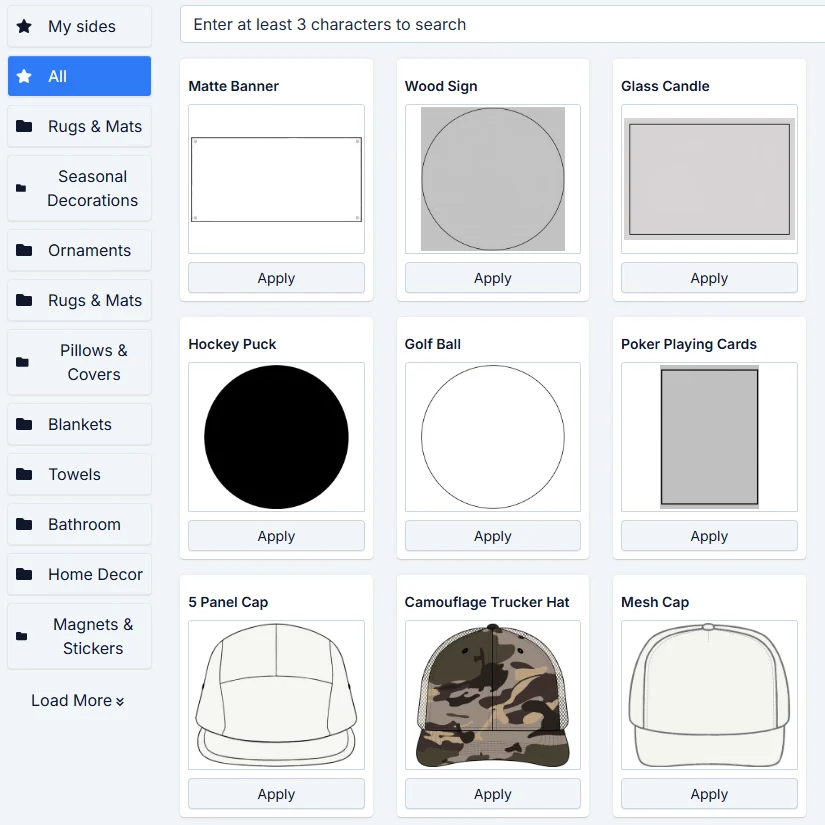Select the 5 Panel Cap illustration
This screenshot has width=825, height=825.
click(x=276, y=695)
